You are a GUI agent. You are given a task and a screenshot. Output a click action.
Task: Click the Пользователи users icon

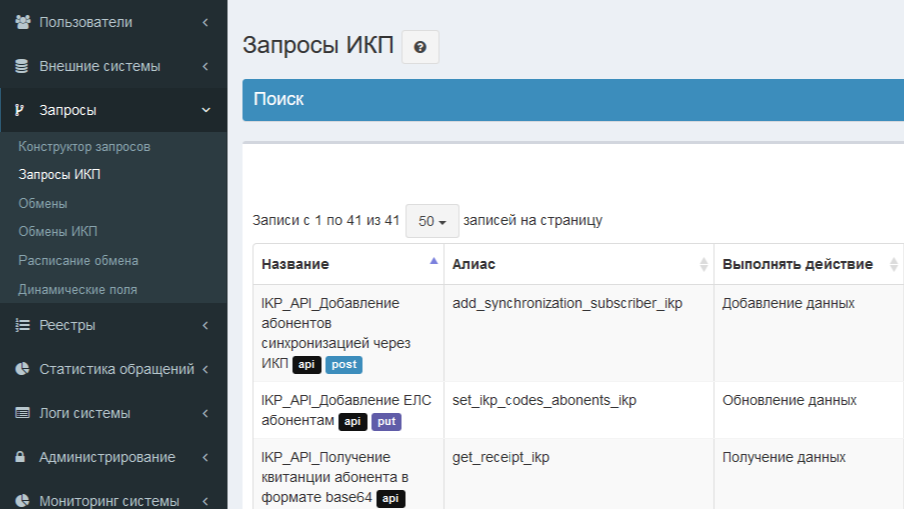(x=22, y=22)
